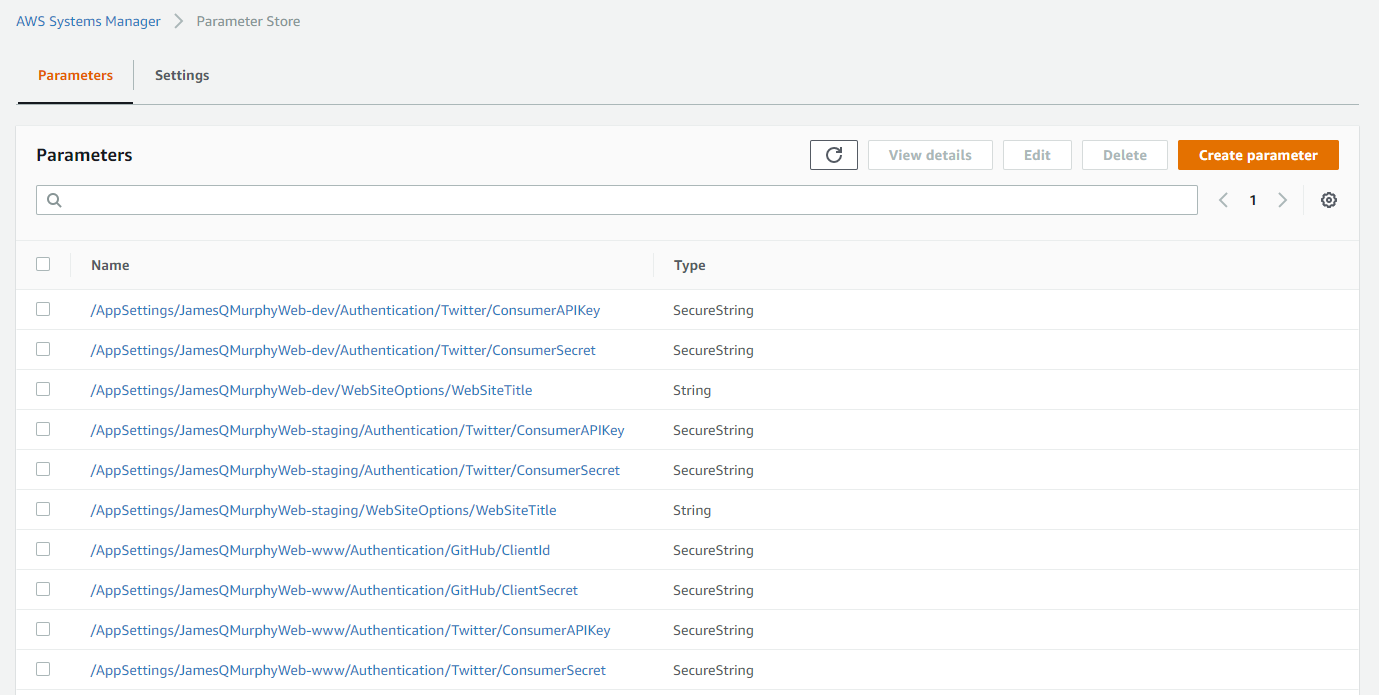Open dev Twitter ConsumerAPIKey parameter link

pos(345,310)
